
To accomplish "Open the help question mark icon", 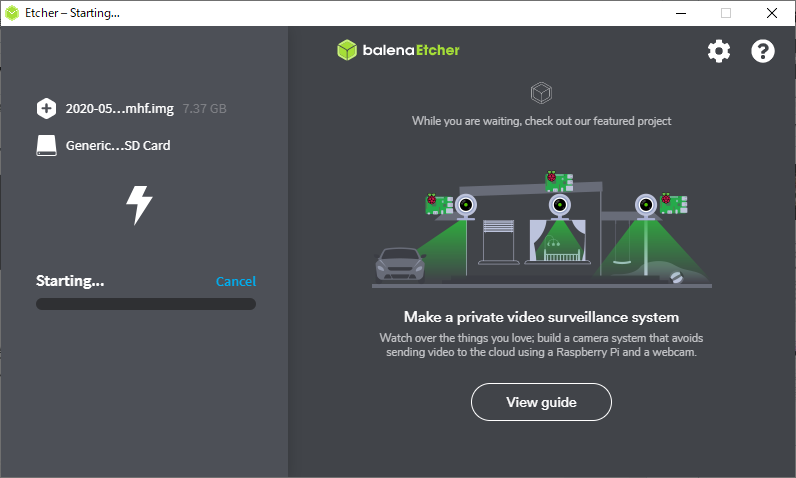I will [762, 51].
